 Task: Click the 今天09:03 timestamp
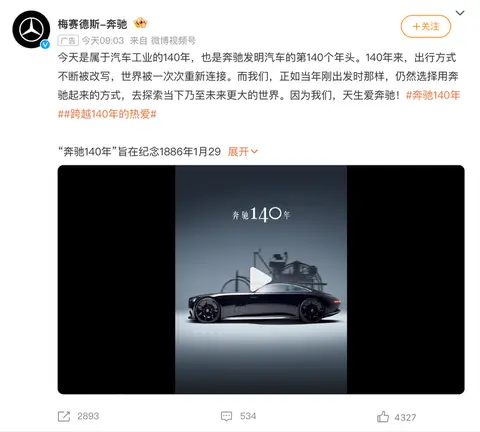point(103,41)
